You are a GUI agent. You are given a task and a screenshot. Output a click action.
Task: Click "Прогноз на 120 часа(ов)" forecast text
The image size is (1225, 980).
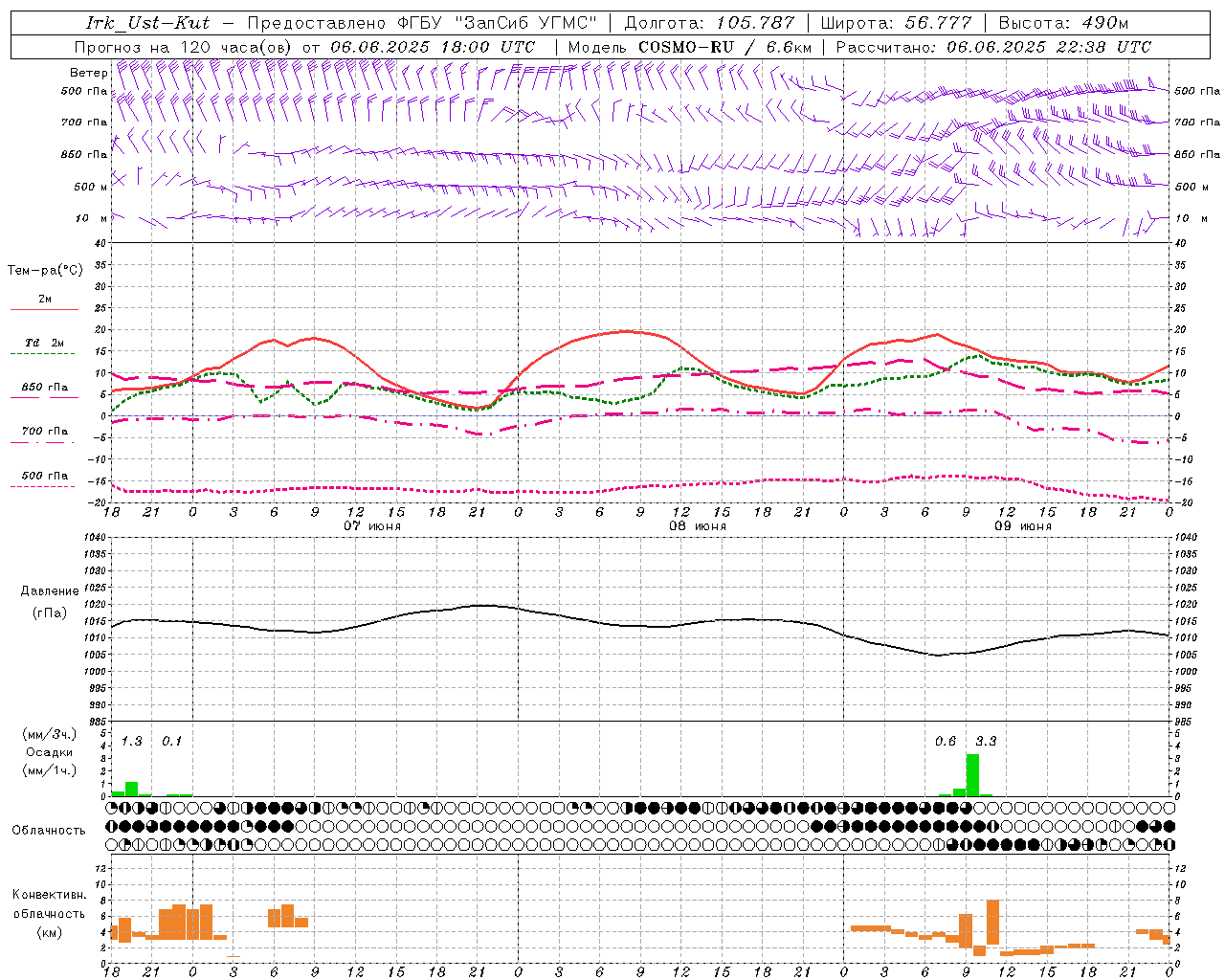point(185,47)
